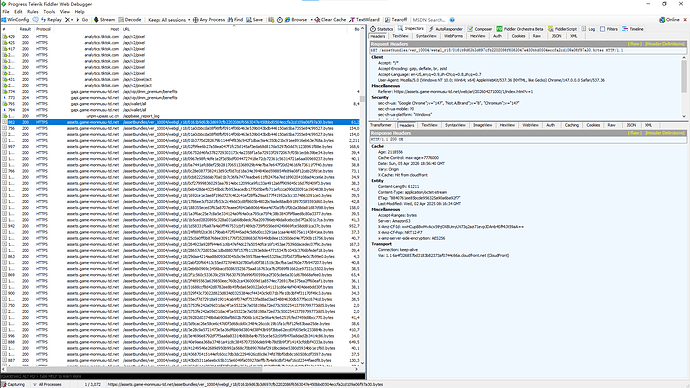The height and width of the screenshot is (388, 690).
Task: Open the Find sessions dialog
Action: [x=235, y=20]
